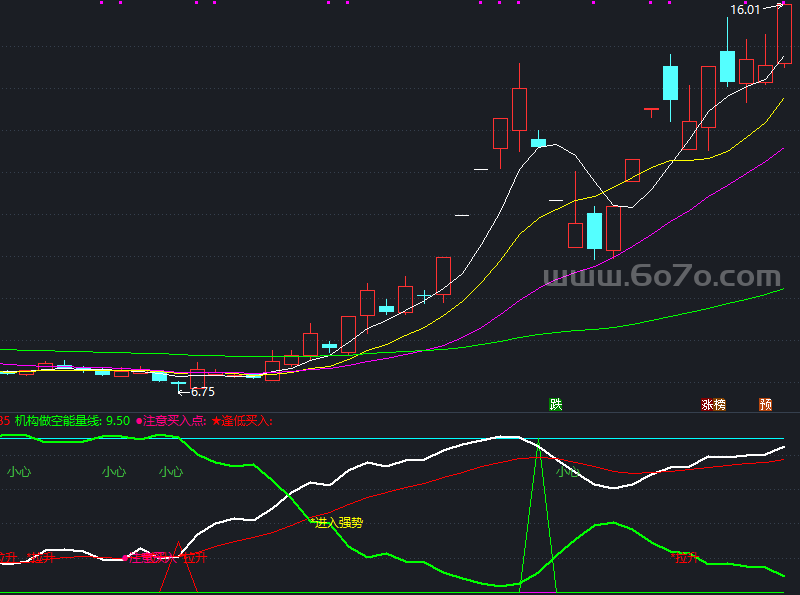800x595 pixels.
Task: Select the 注意买入点 legend entry
Action: 170,421
